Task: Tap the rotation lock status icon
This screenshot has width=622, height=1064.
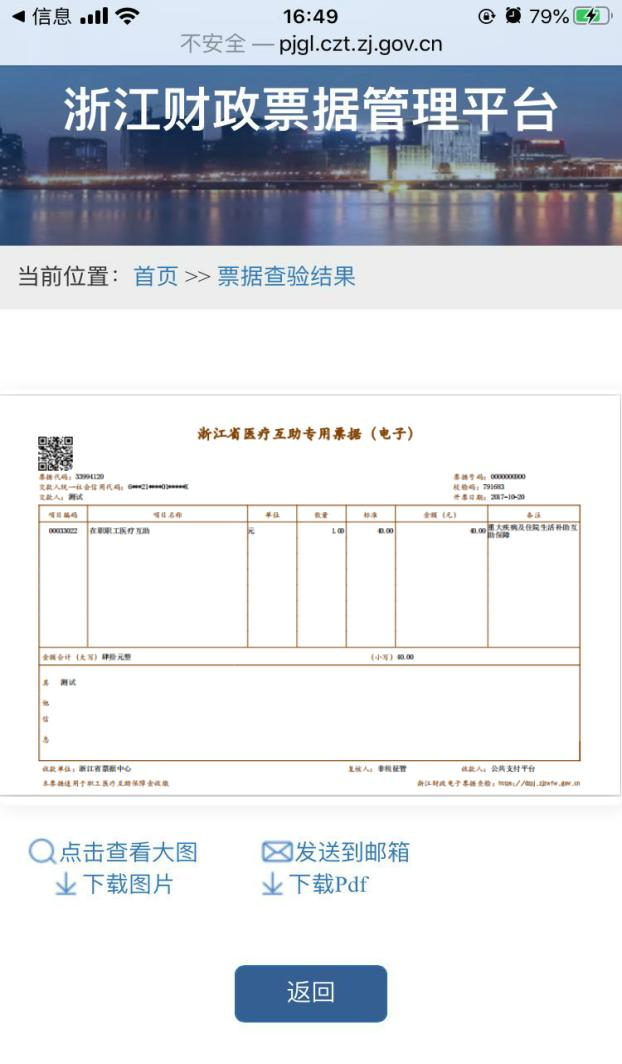Action: tap(486, 16)
